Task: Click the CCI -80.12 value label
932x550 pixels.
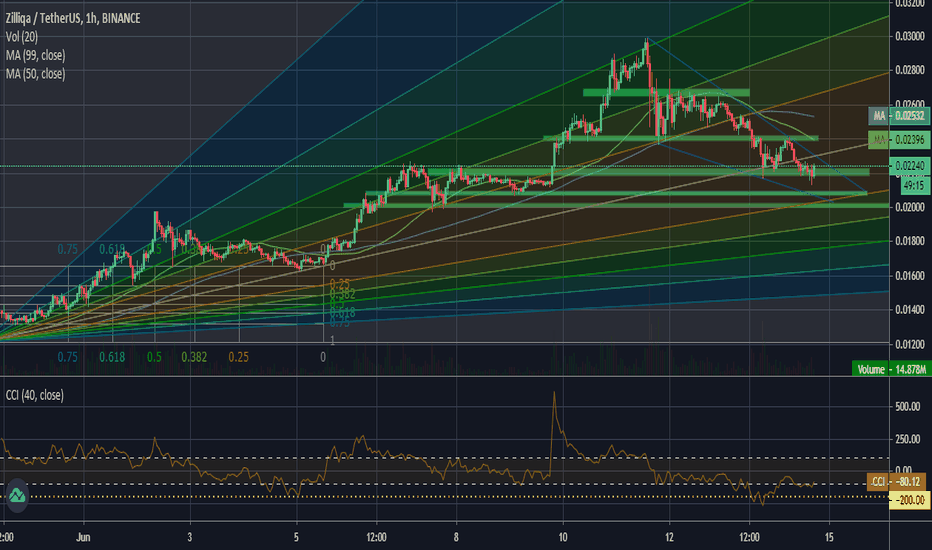Action: coord(896,482)
